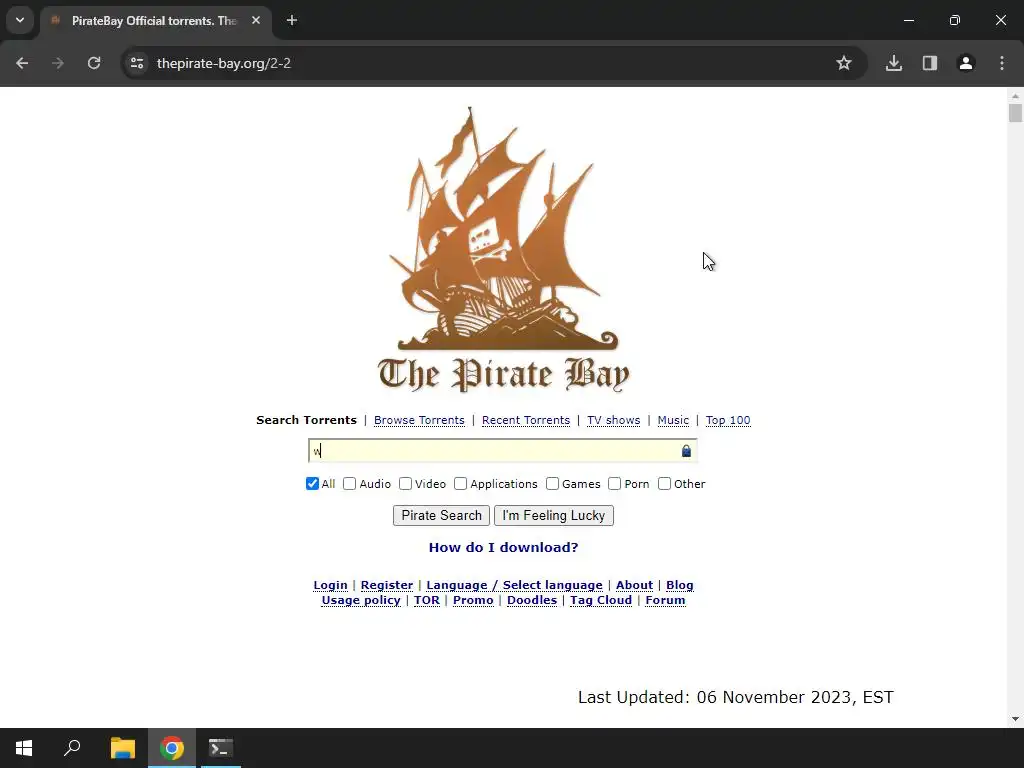This screenshot has height=768, width=1024.
Task: Open Top 100 link
Action: [728, 420]
